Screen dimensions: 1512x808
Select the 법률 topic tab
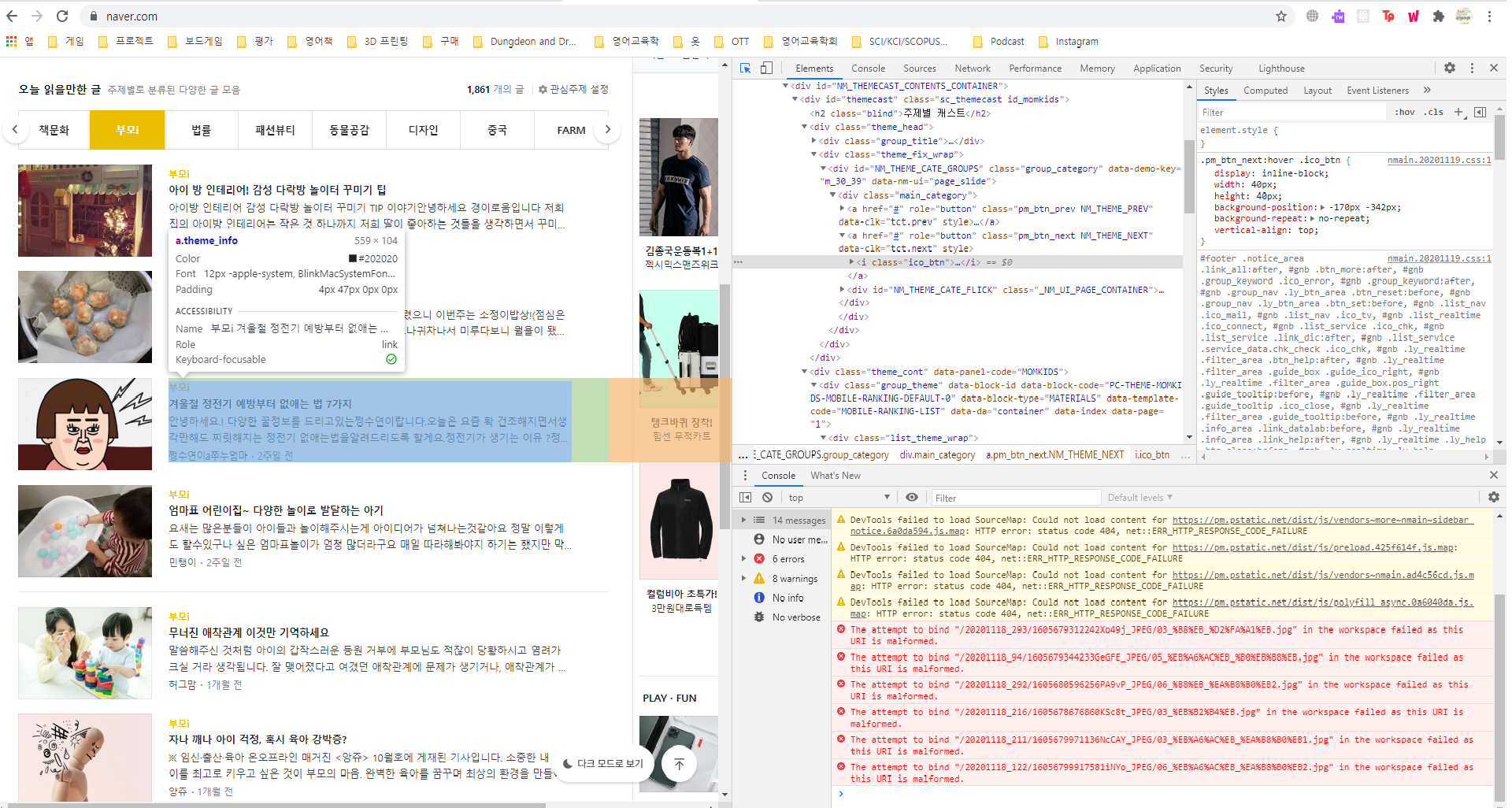coord(201,130)
